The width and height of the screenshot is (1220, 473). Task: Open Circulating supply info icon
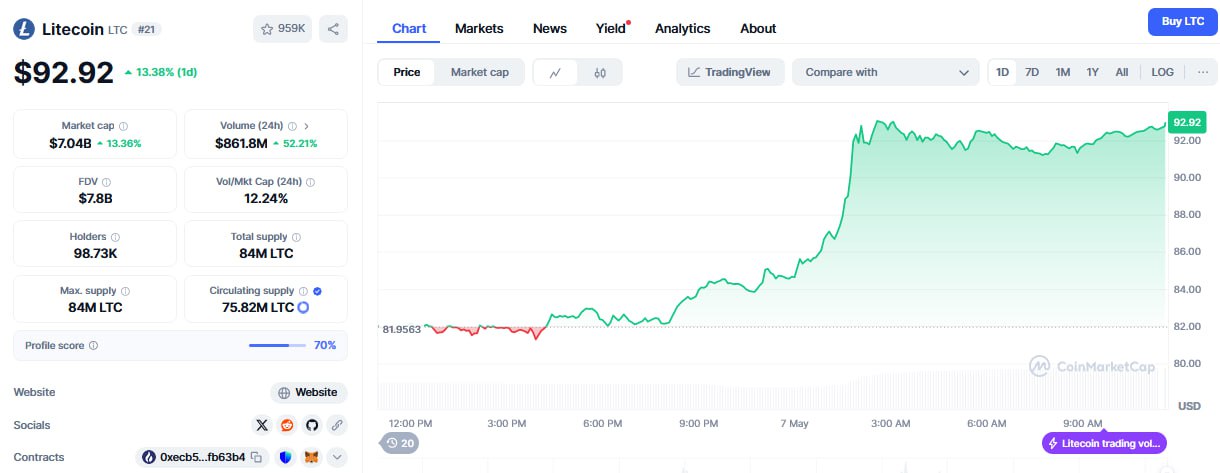(x=304, y=291)
